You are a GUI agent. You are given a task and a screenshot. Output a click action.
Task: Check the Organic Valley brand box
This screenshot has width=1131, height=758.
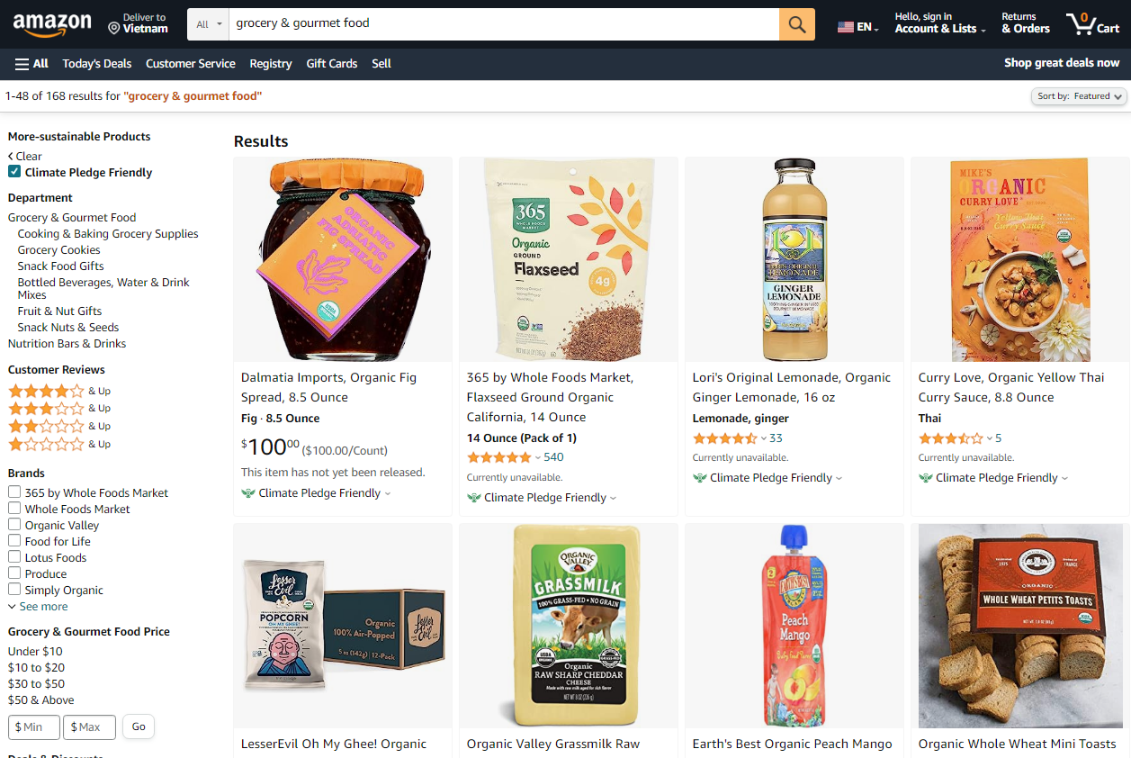click(x=14, y=525)
